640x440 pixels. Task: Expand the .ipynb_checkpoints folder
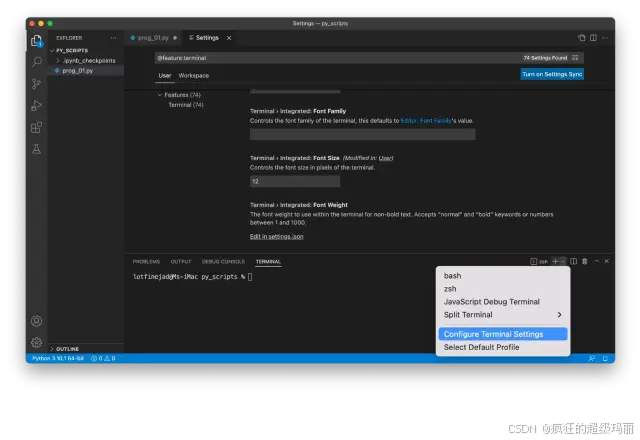[x=58, y=60]
